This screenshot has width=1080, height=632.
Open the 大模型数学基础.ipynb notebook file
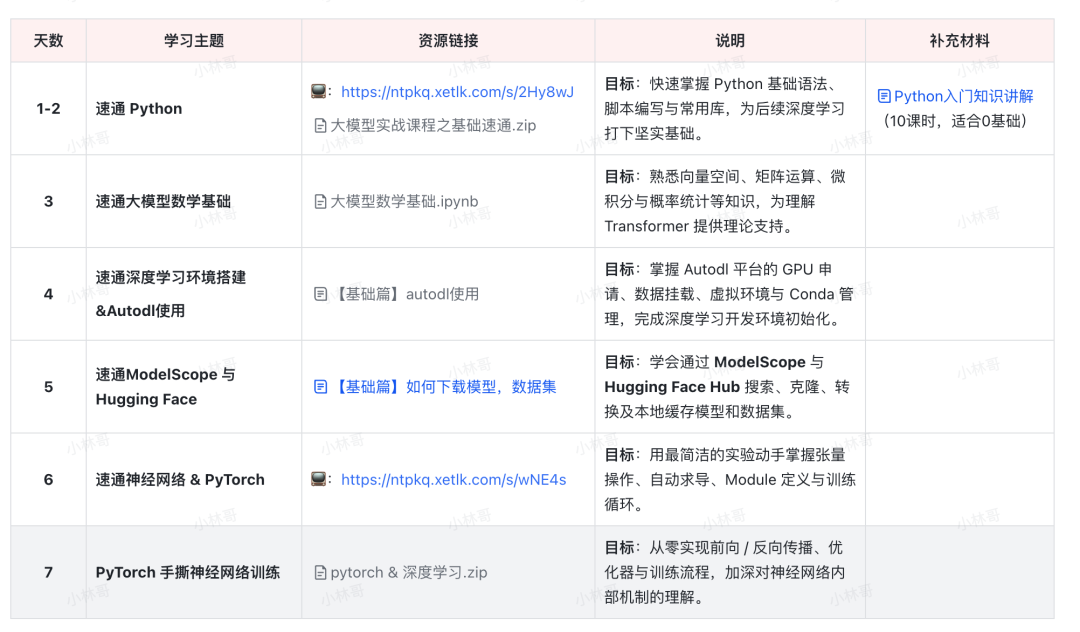(x=404, y=201)
